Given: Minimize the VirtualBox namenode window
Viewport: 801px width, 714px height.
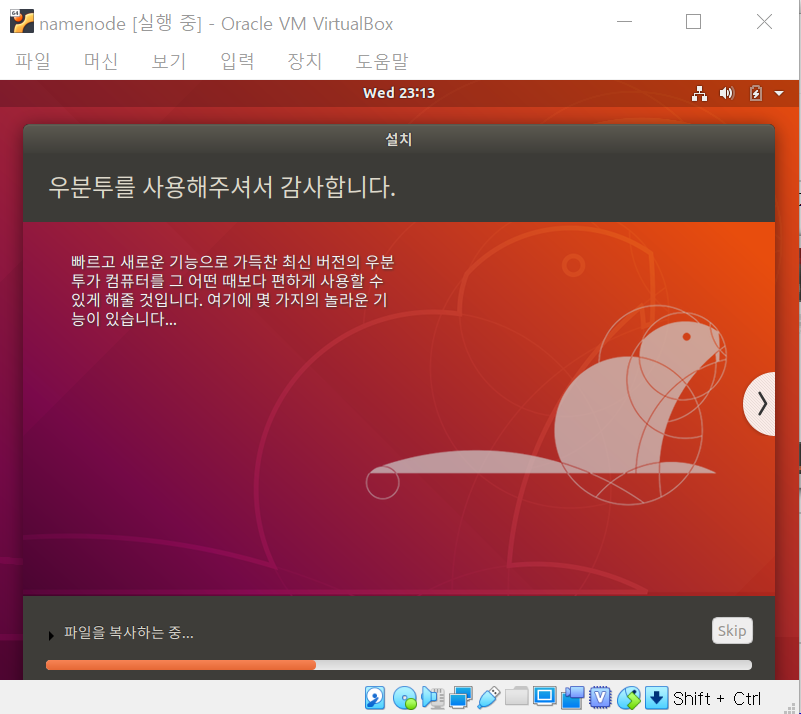Looking at the screenshot, I should 624,21.
